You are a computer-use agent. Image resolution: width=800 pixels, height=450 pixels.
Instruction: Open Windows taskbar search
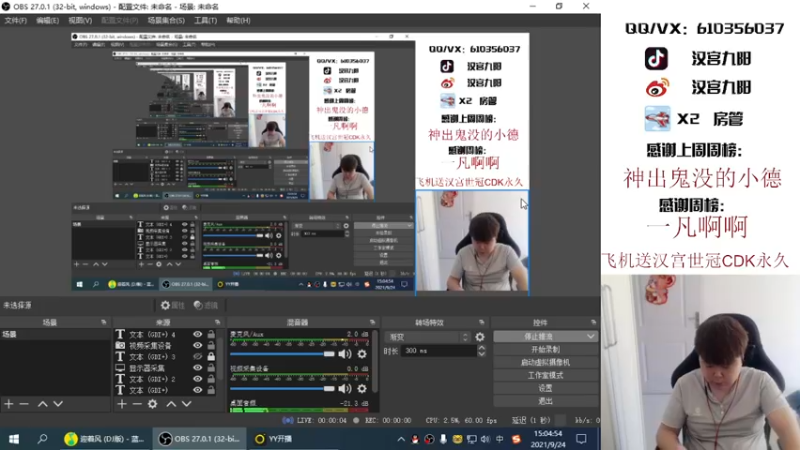click(43, 439)
